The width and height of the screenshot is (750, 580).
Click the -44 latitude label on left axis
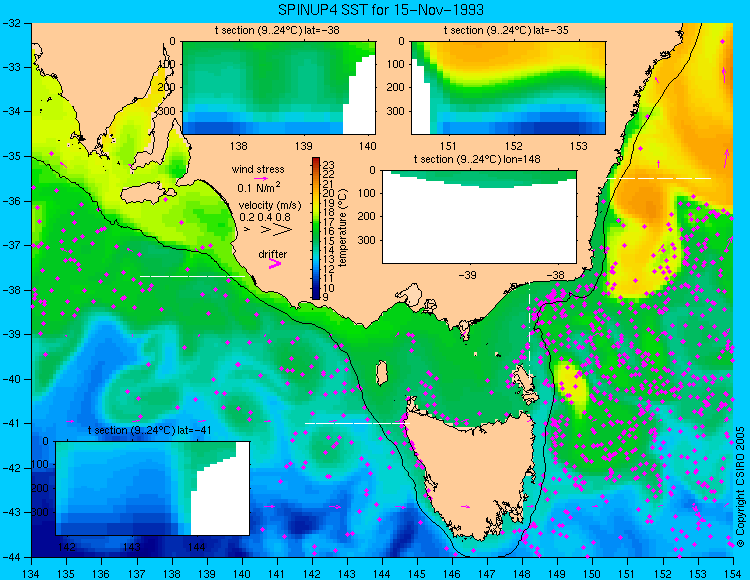[x=12, y=557]
